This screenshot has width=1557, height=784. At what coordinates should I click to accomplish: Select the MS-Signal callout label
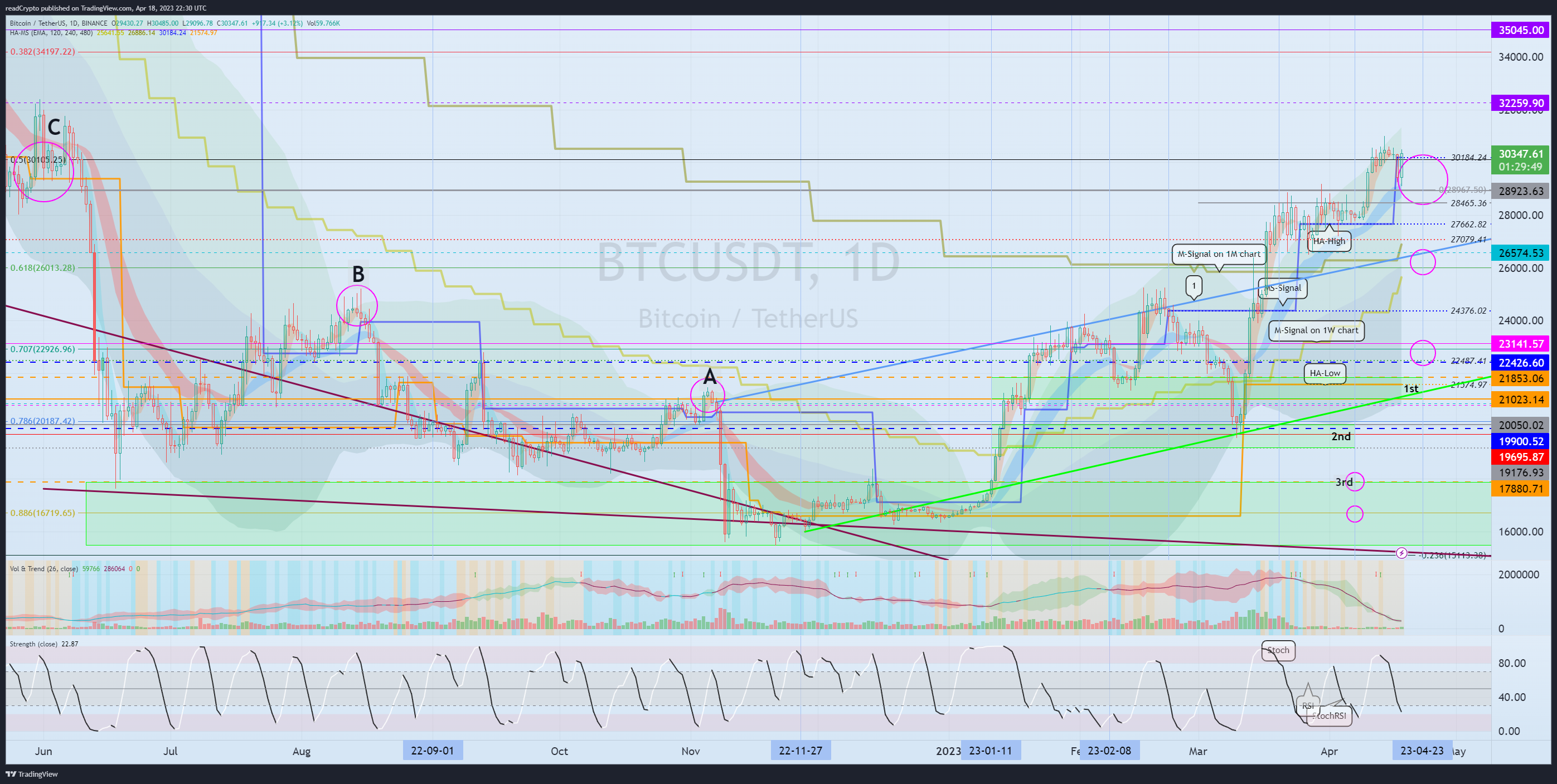(1283, 288)
